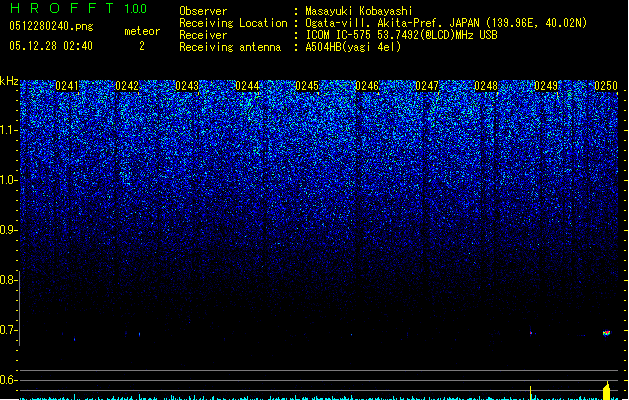
Task: Click the date stamp 05.12.28 02:40
Action: 51,46
